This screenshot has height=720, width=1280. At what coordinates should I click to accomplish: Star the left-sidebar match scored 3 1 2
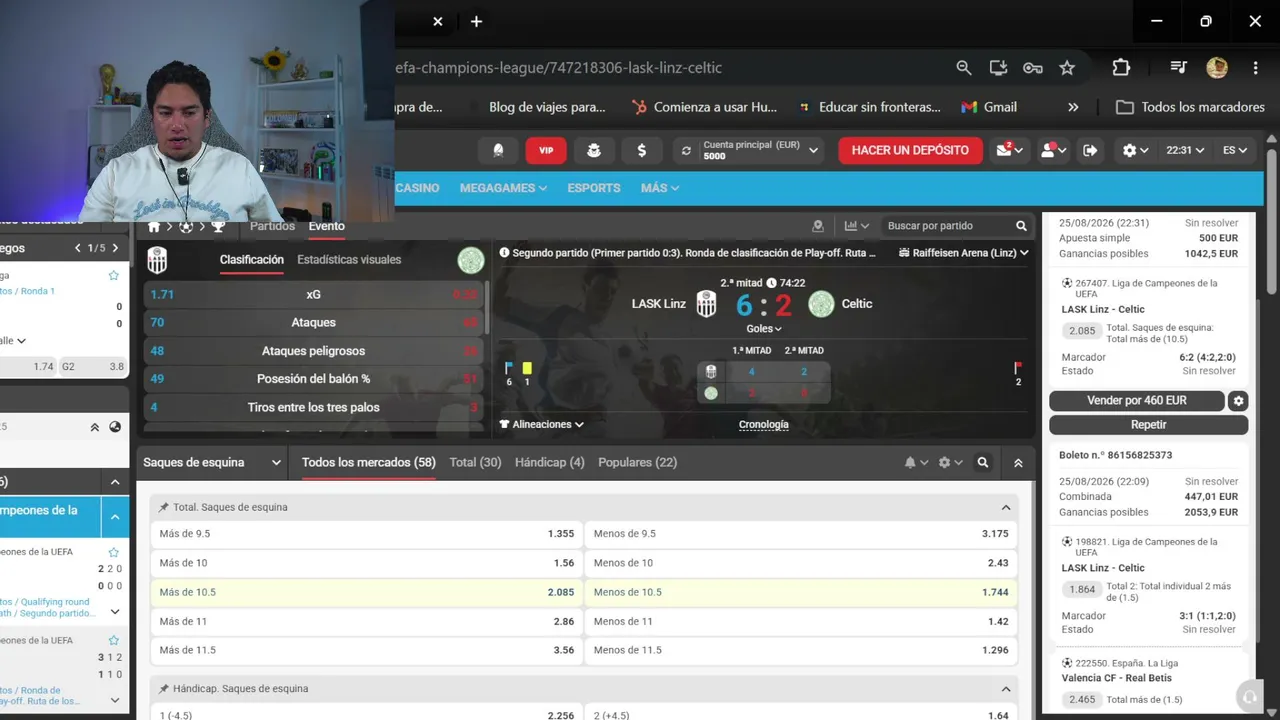click(x=113, y=640)
